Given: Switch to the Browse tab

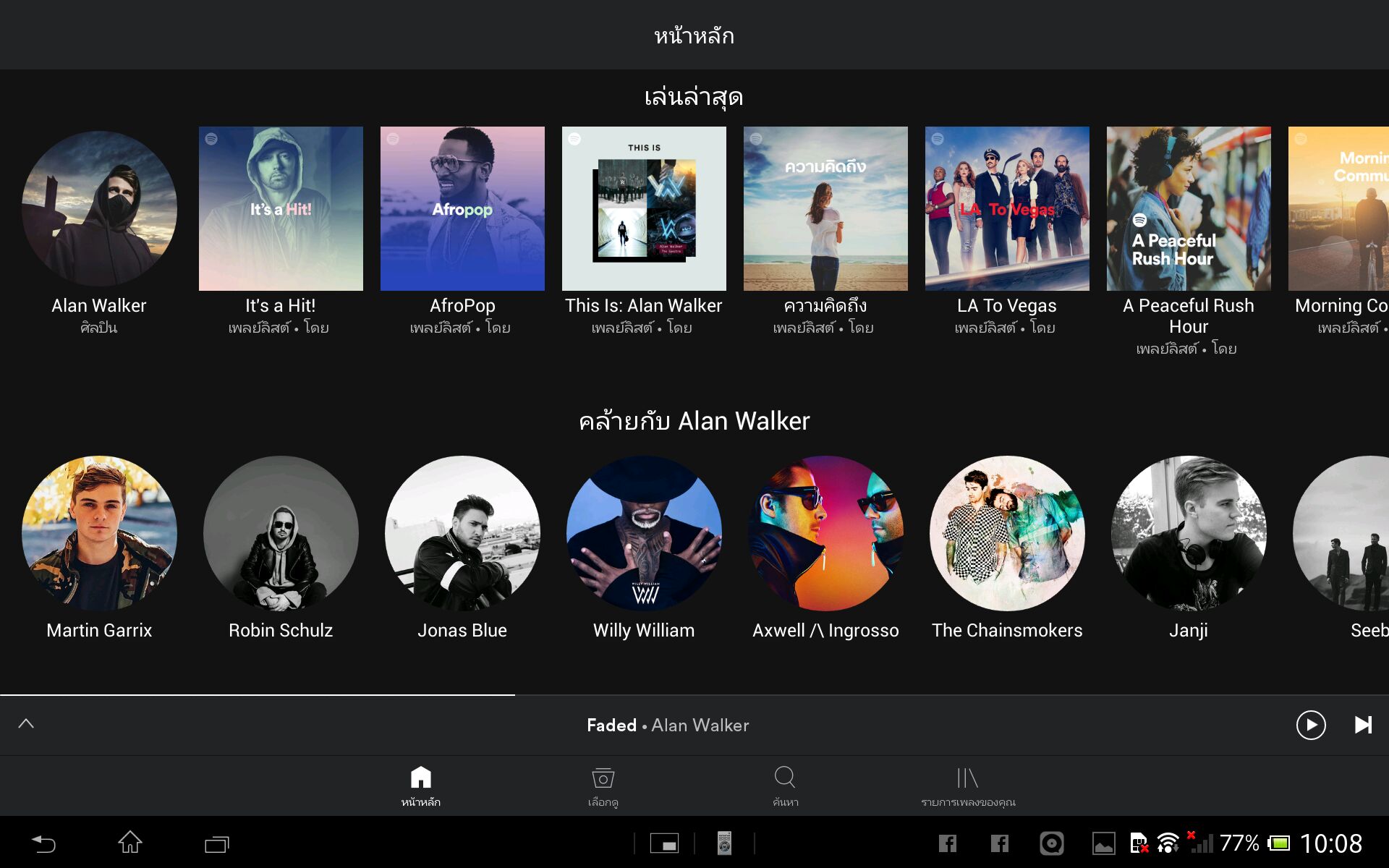Looking at the screenshot, I should pyautogui.click(x=603, y=786).
